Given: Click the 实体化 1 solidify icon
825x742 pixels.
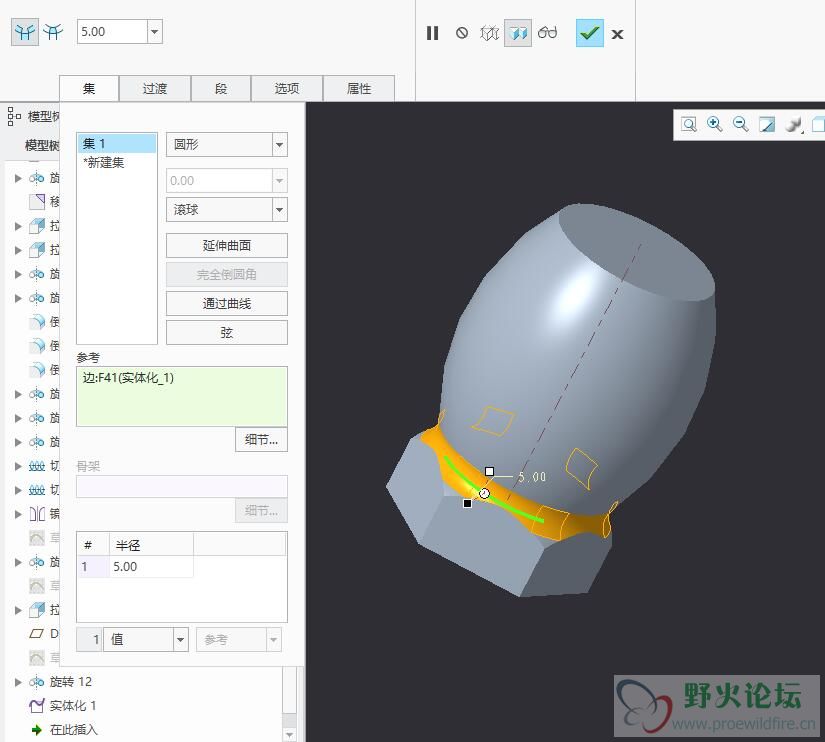Looking at the screenshot, I should coord(37,706).
